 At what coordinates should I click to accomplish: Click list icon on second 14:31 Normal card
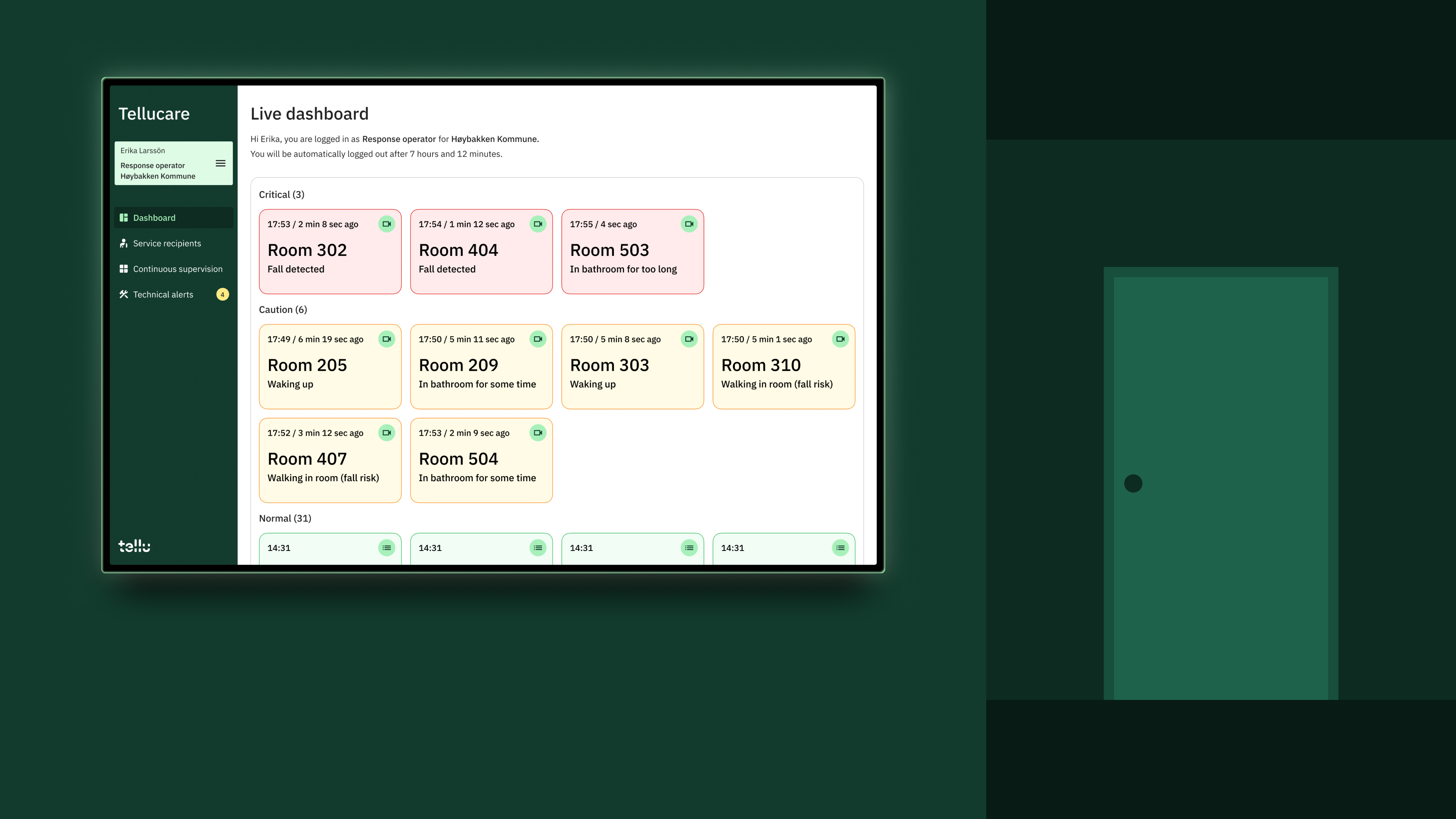[x=538, y=548]
